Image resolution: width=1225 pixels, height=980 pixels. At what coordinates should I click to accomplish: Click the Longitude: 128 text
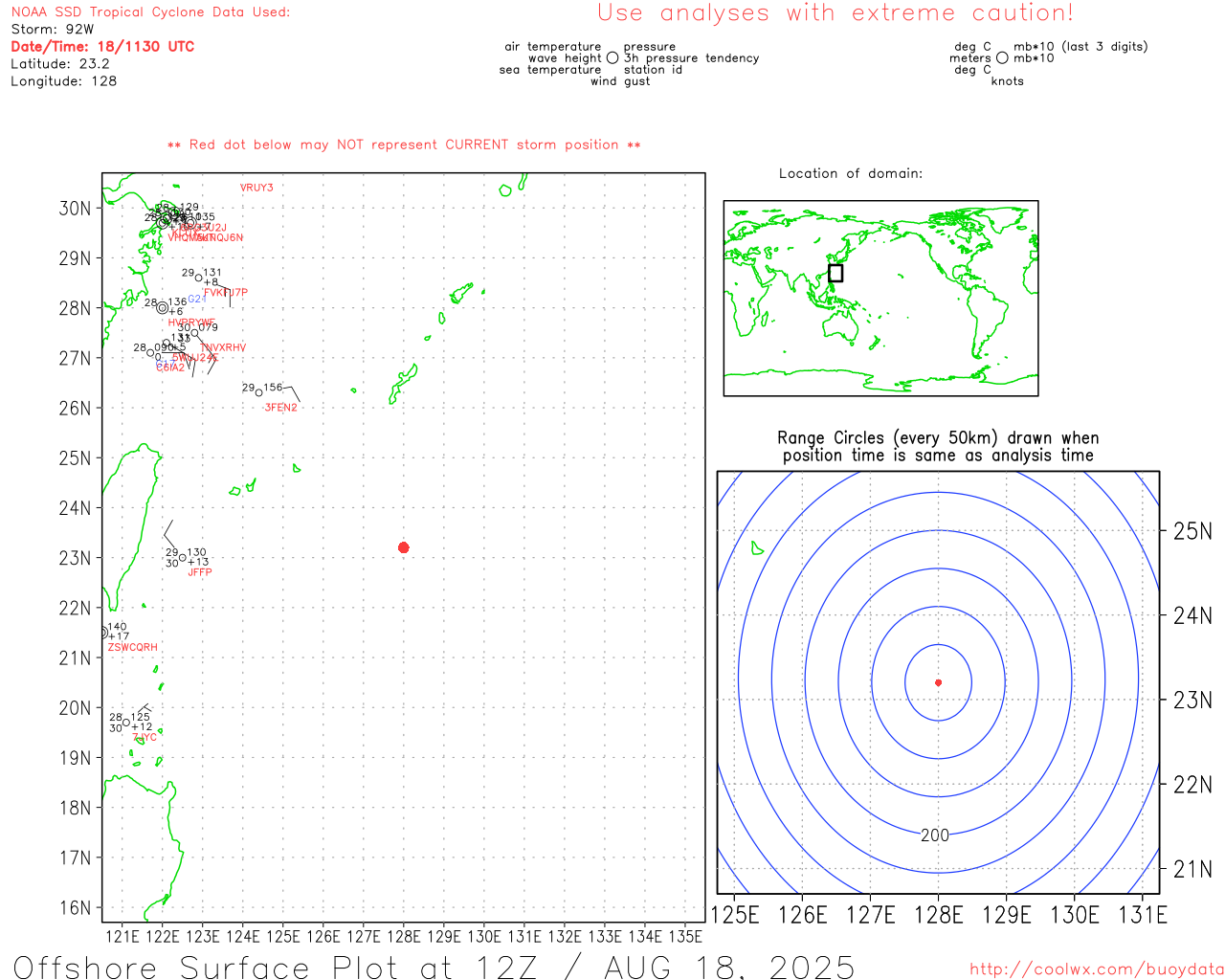64,81
